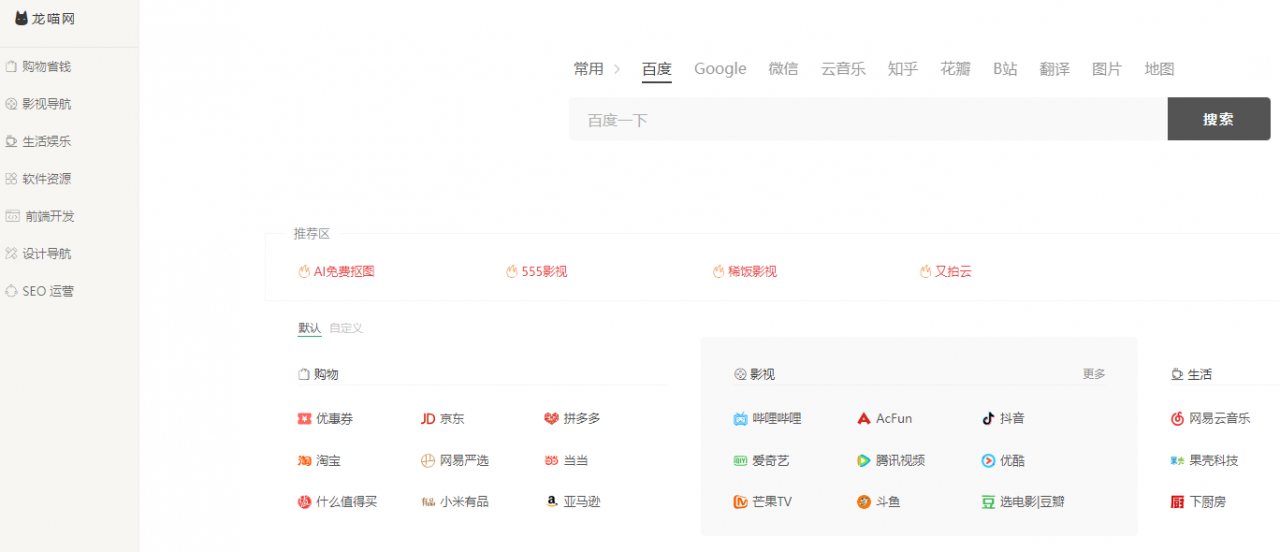Viewport: 1280px width, 552px height.
Task: Select the 百度 search tab
Action: 657,69
